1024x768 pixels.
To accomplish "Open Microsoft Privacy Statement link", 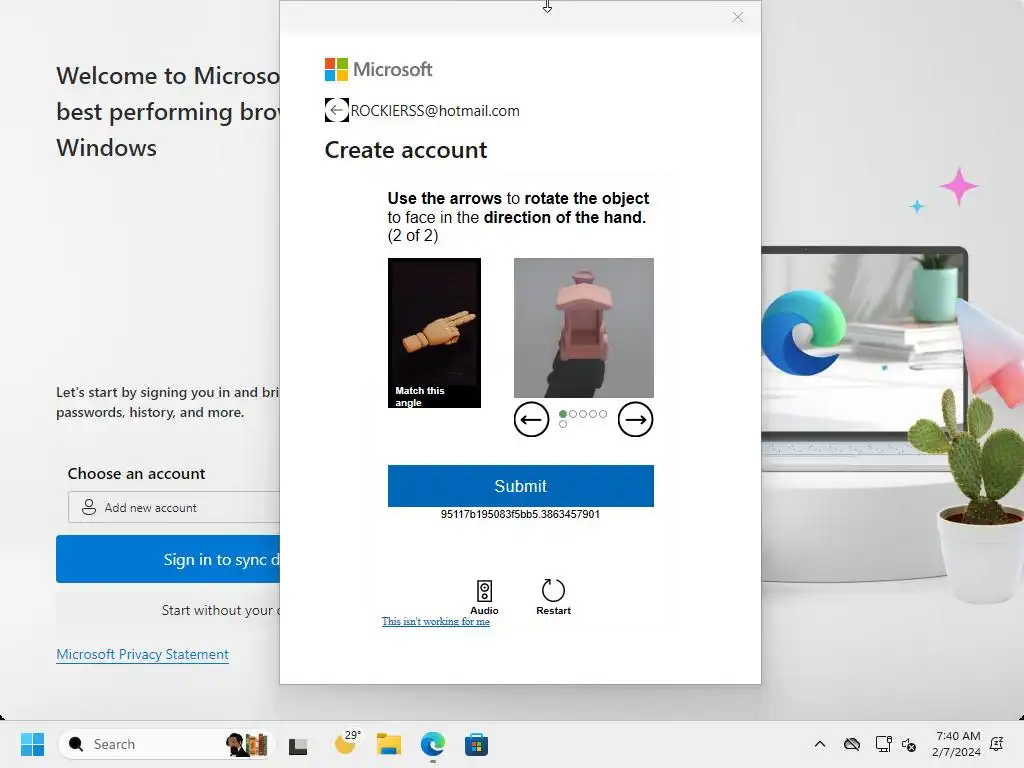I will 142,654.
